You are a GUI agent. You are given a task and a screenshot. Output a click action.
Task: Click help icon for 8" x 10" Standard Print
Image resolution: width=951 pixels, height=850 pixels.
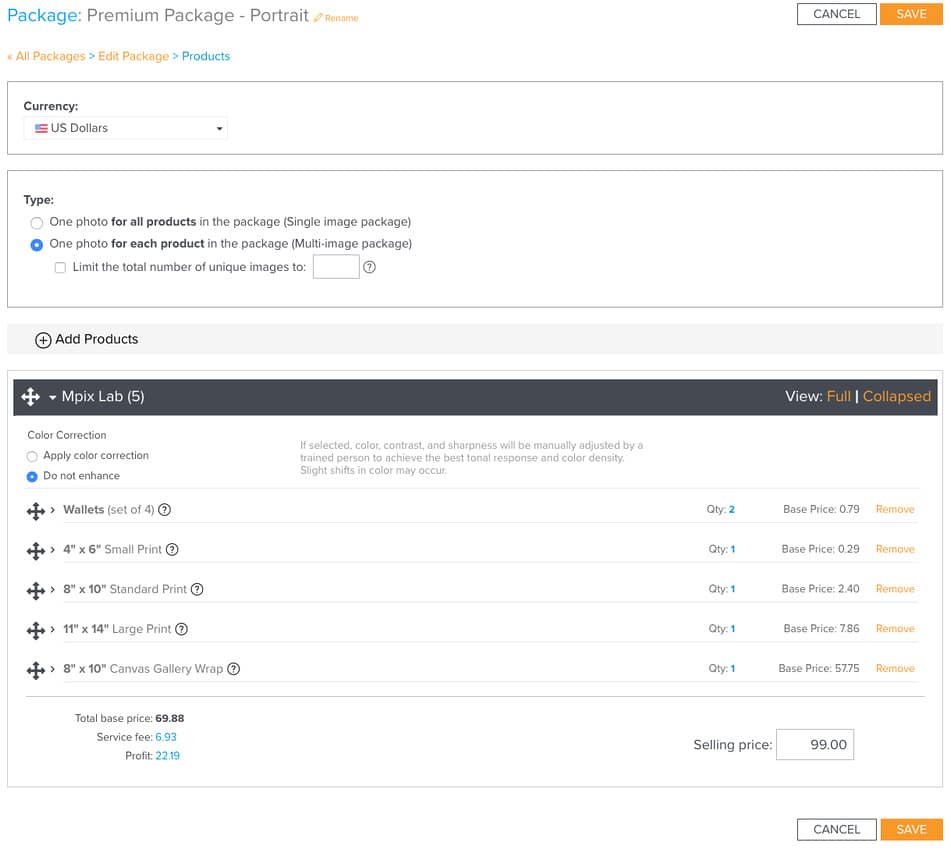(x=197, y=590)
